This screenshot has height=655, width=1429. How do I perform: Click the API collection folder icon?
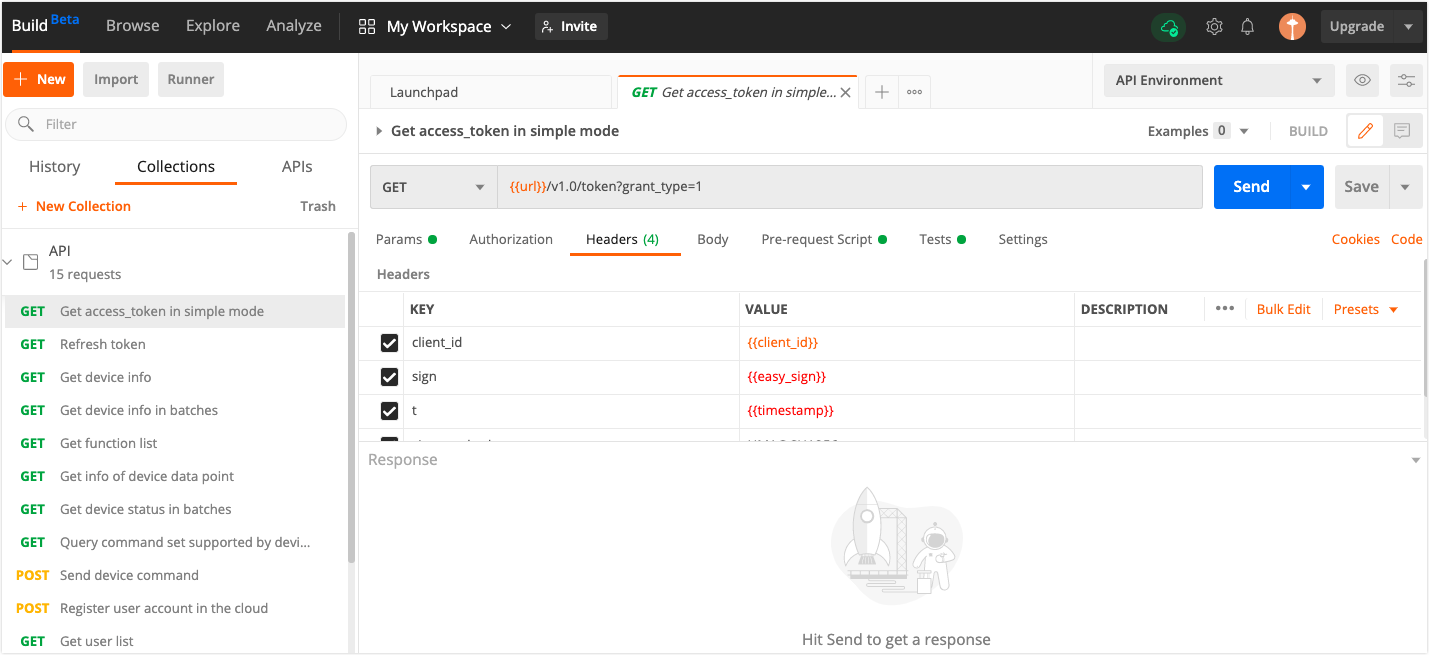pyautogui.click(x=30, y=262)
